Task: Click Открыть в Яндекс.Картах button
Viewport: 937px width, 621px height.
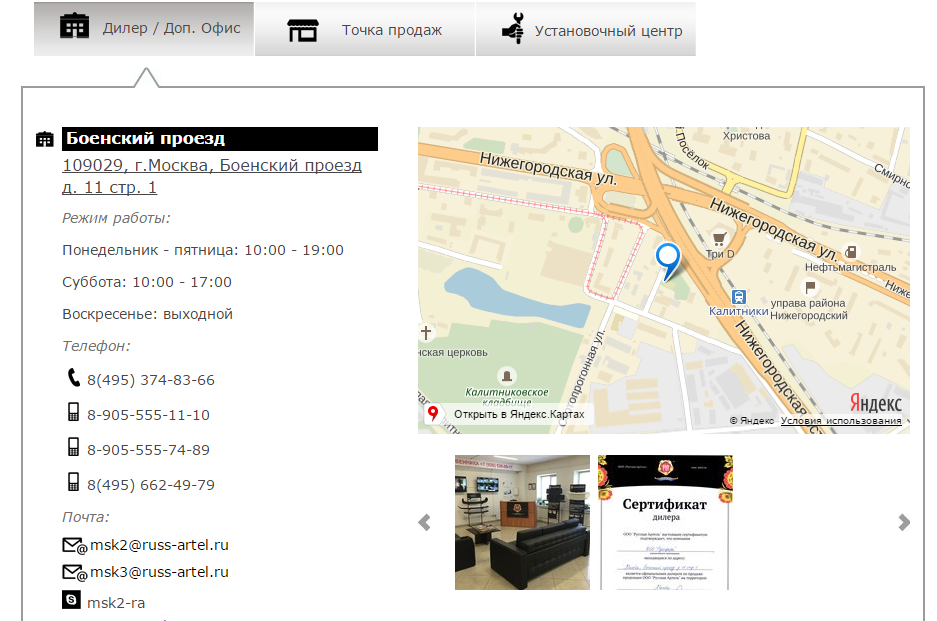Action: (x=507, y=414)
